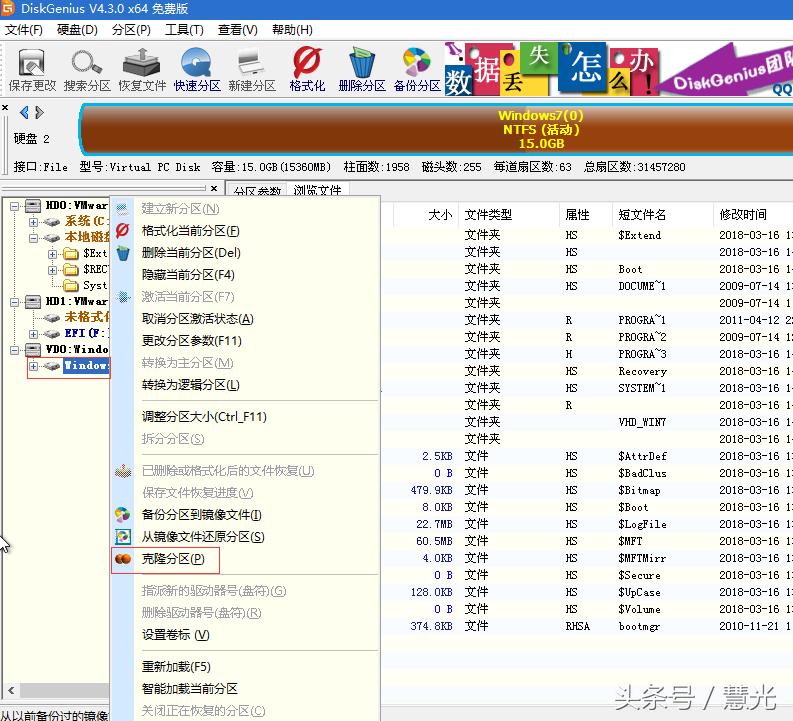Image resolution: width=793 pixels, height=721 pixels.
Task: Choose 转换为逻辑分区(L) menu entry
Action: tap(191, 385)
